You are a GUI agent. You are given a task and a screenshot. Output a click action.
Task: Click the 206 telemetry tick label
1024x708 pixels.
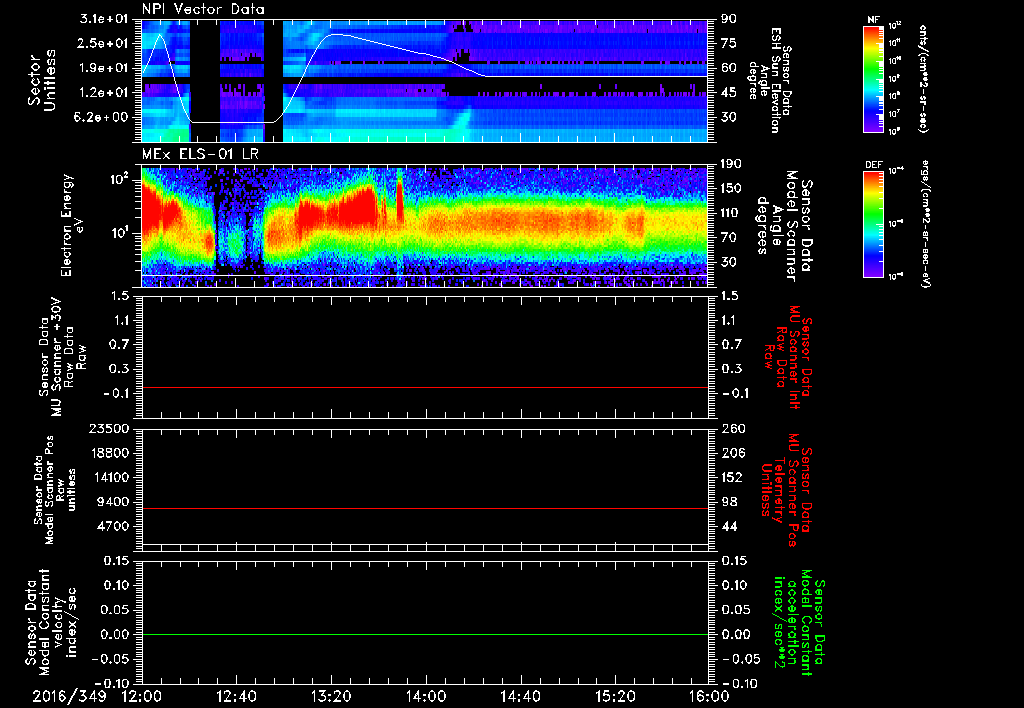pyautogui.click(x=731, y=453)
